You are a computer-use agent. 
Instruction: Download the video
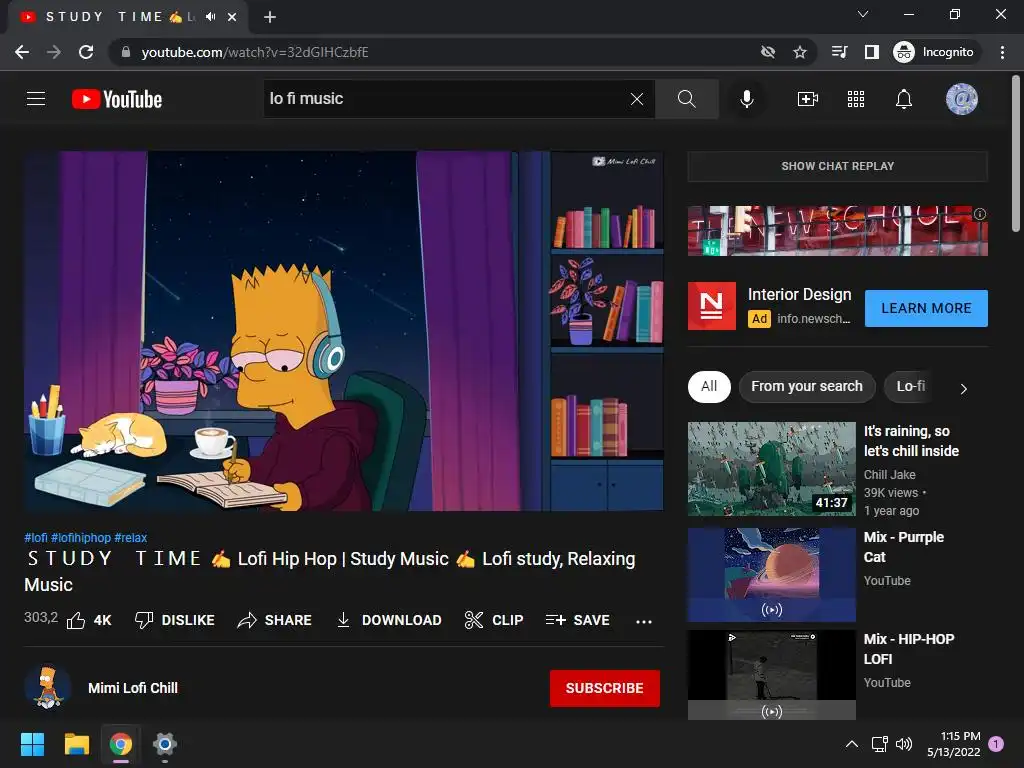(x=389, y=620)
